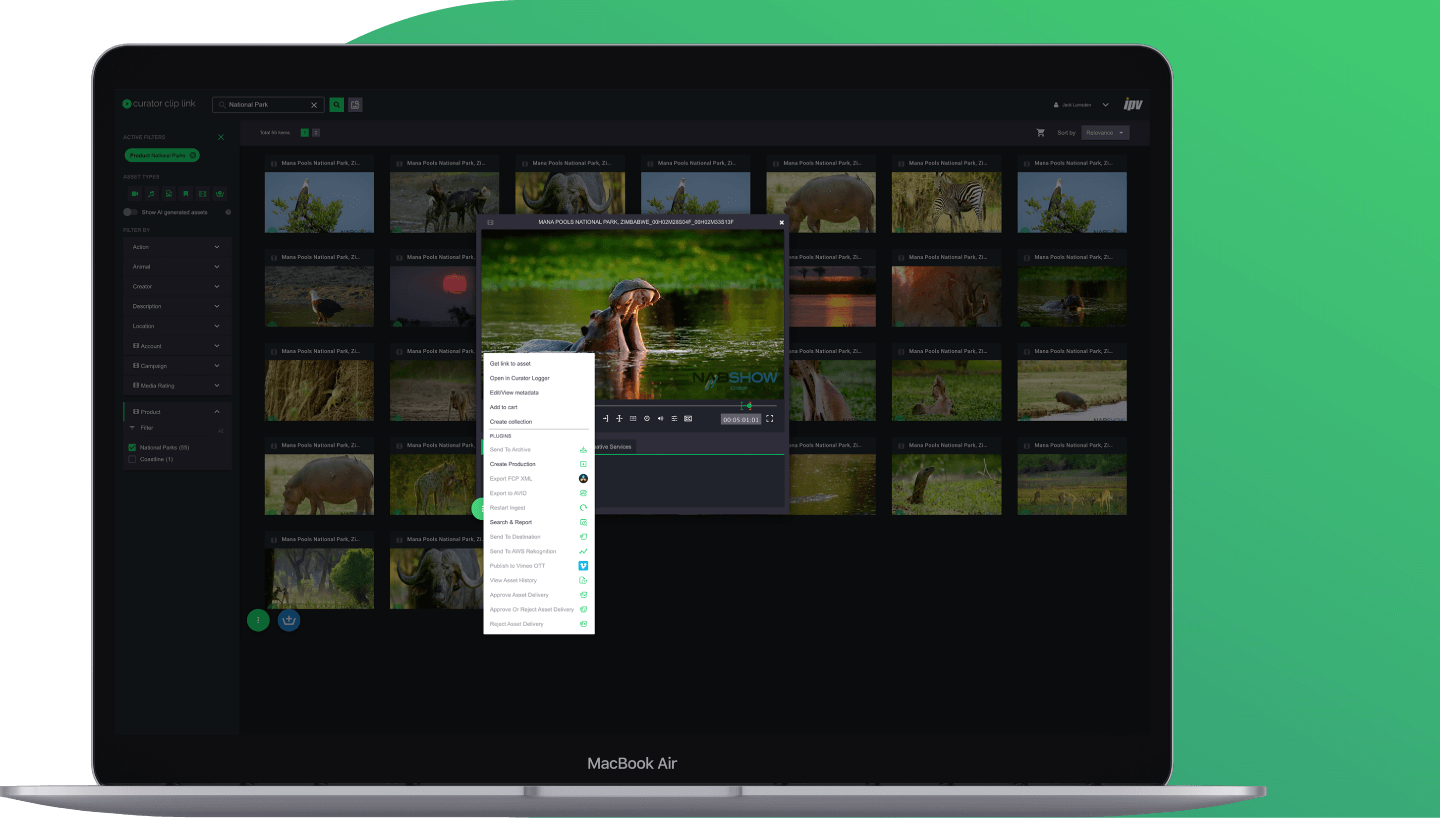
Task: Click the A-Z sort icon in Product filter
Action: coord(221,430)
